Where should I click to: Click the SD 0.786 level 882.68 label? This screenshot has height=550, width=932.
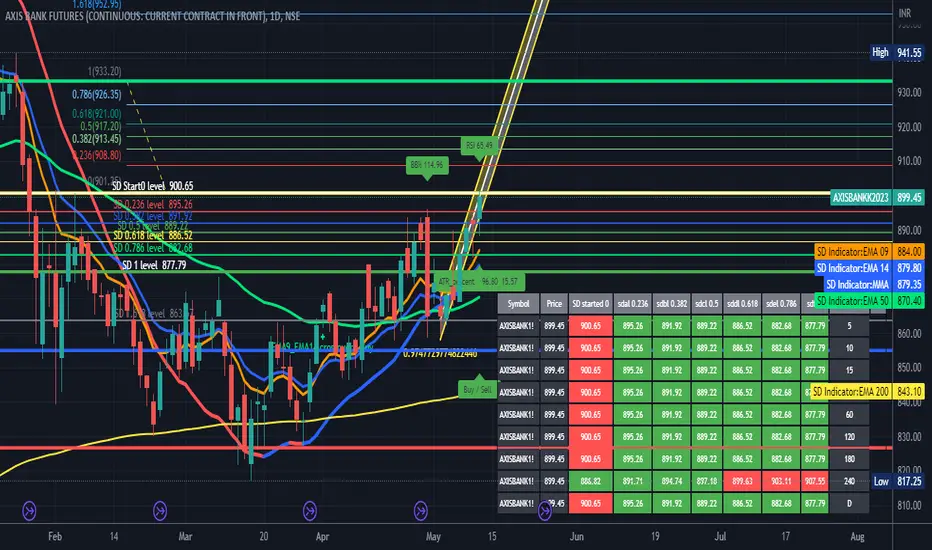(153, 247)
